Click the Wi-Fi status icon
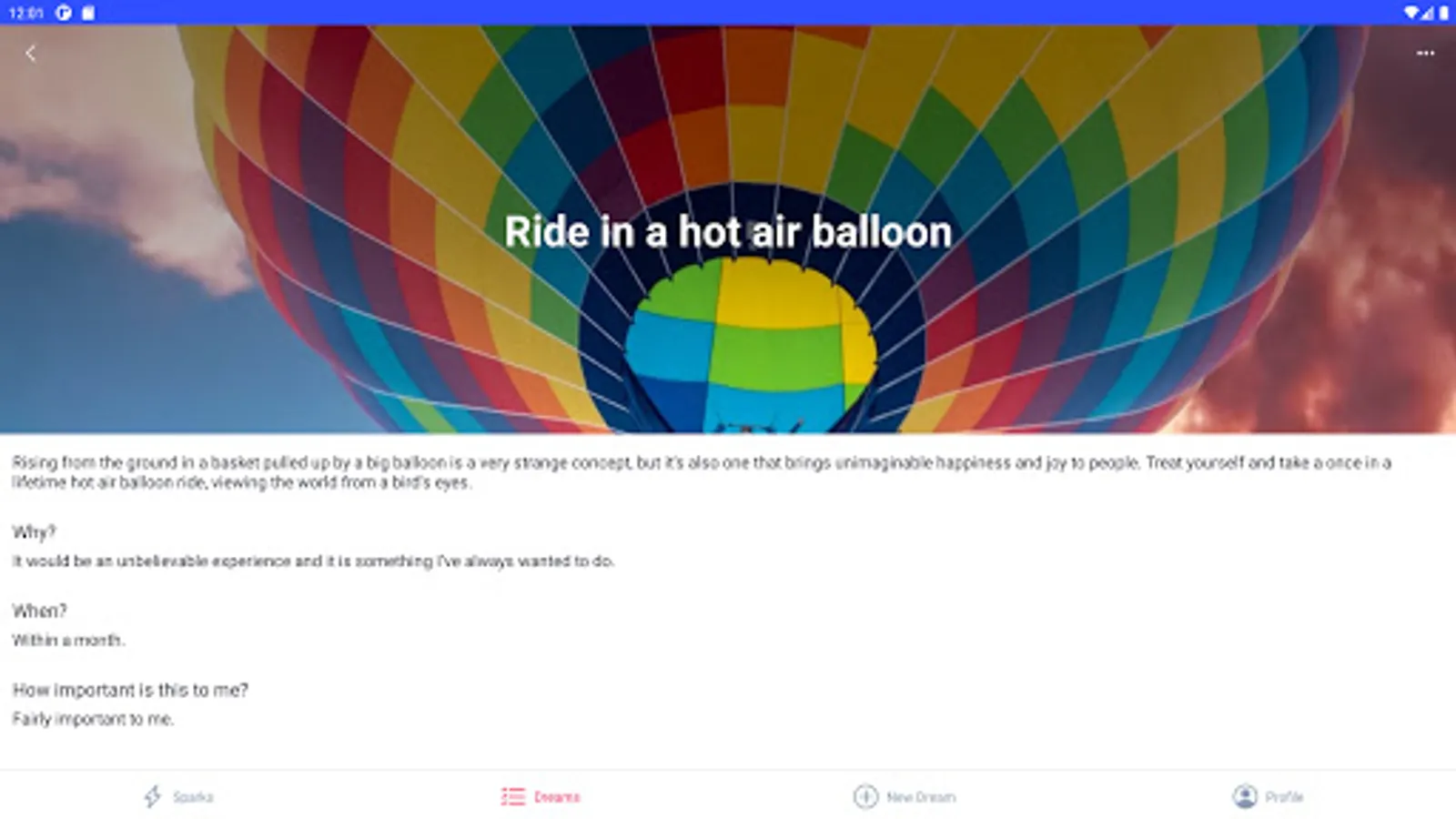1456x819 pixels. 1410,13
